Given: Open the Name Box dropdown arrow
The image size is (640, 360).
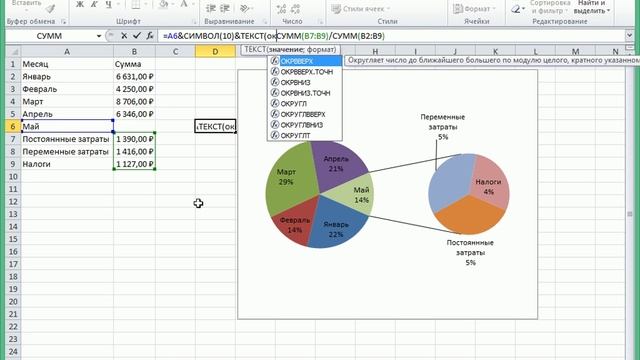Looking at the screenshot, I should [x=99, y=36].
